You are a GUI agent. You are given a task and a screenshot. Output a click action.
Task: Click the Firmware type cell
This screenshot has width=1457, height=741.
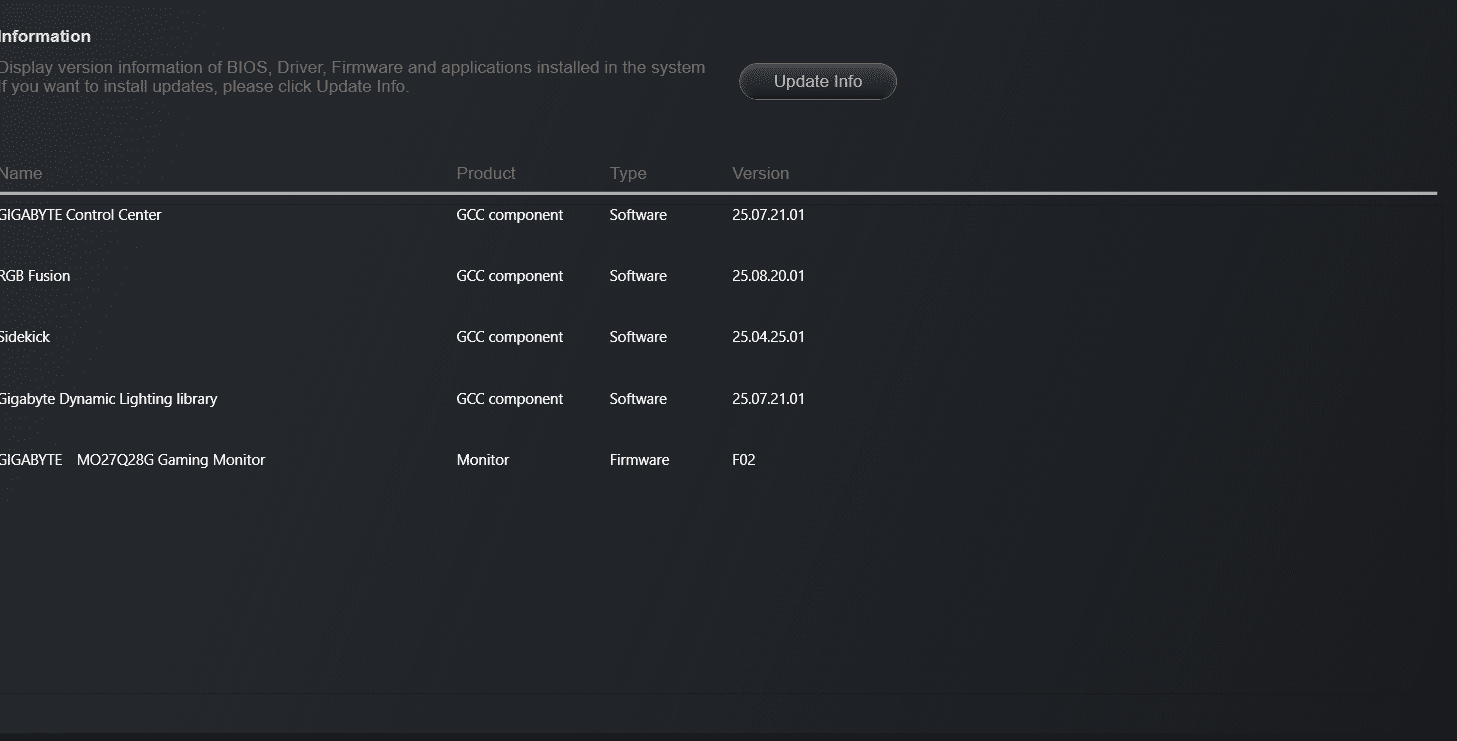coord(639,460)
